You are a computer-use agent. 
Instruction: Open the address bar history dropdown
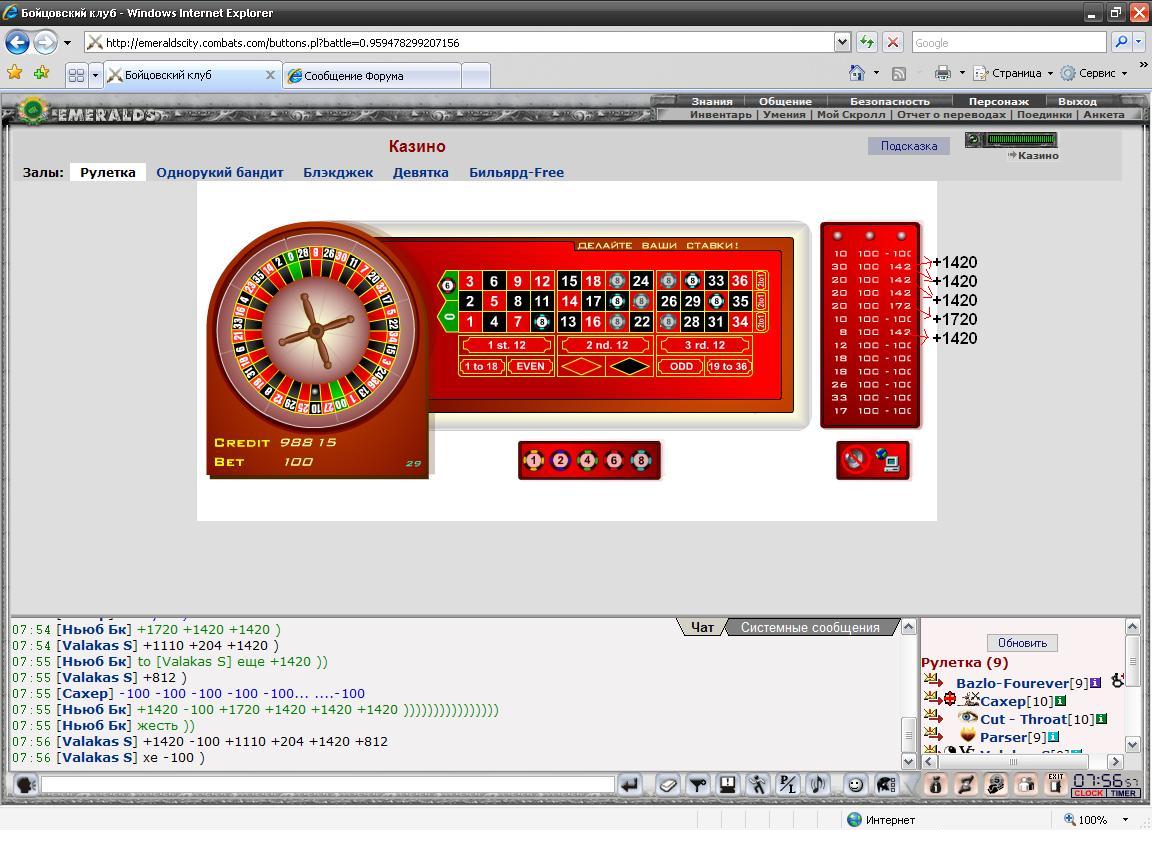pos(842,42)
